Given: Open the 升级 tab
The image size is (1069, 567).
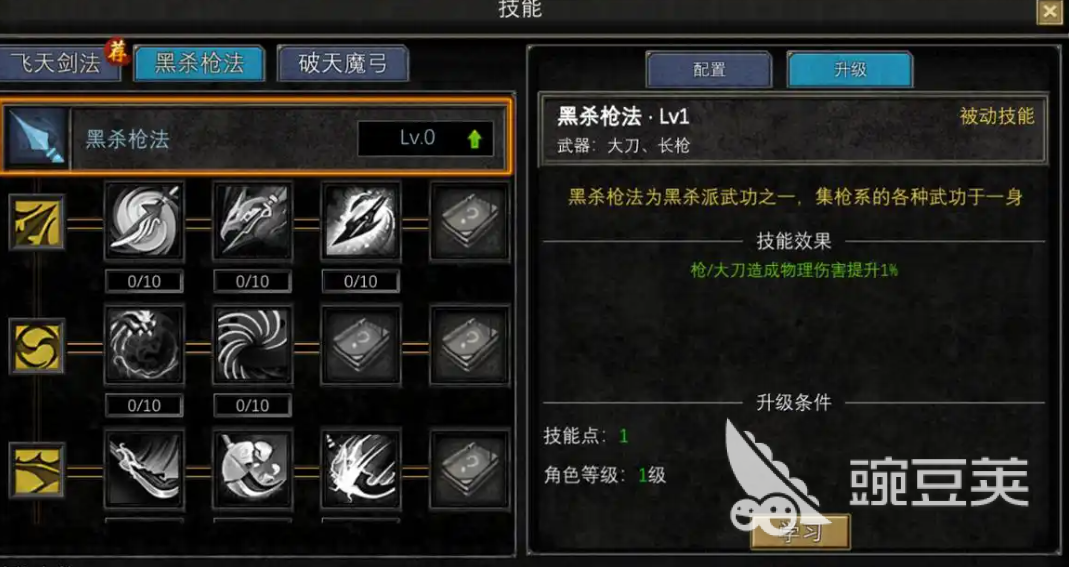Looking at the screenshot, I should 849,69.
